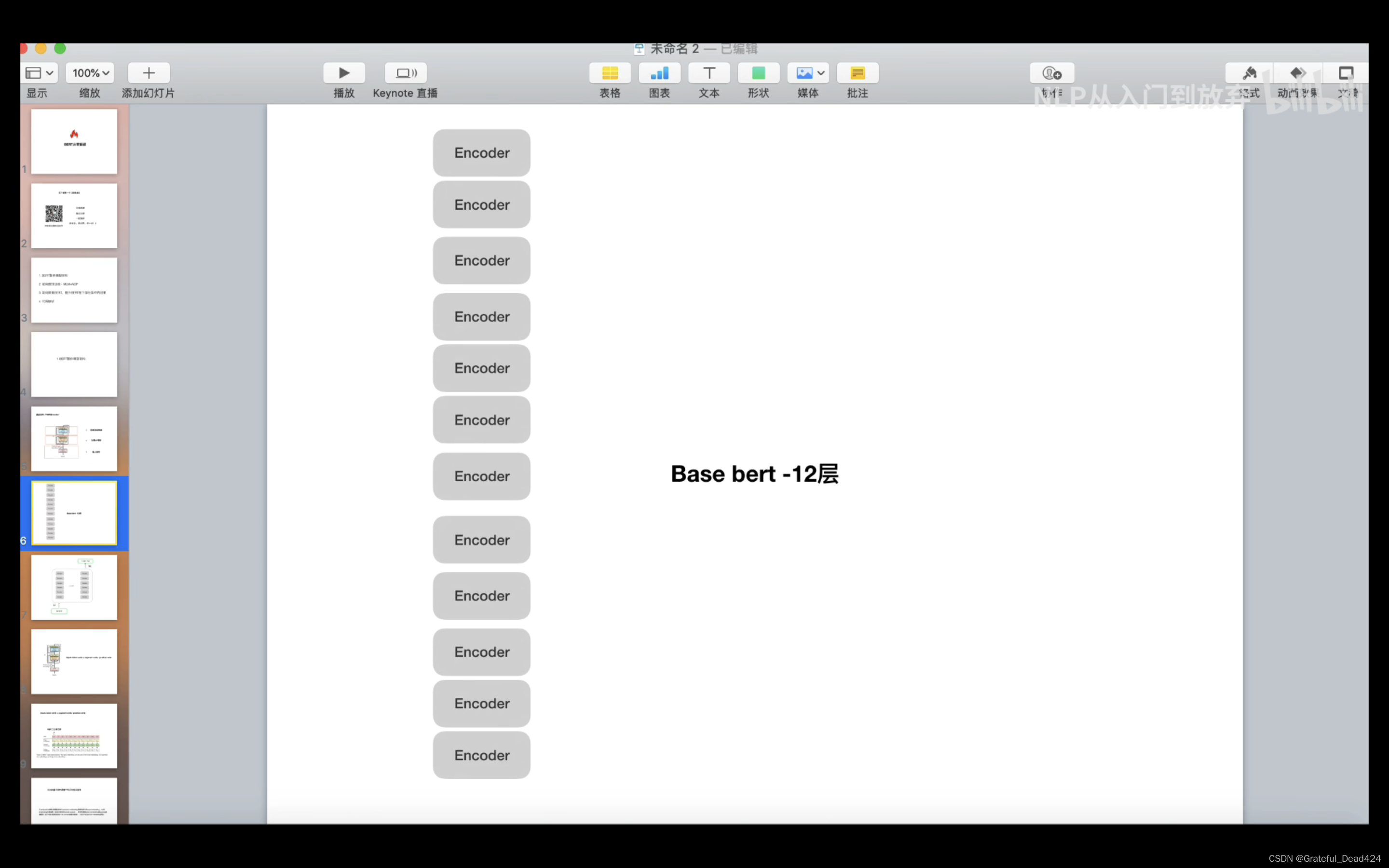Click the Play slideshow button
Image resolution: width=1389 pixels, height=868 pixels.
tap(344, 73)
